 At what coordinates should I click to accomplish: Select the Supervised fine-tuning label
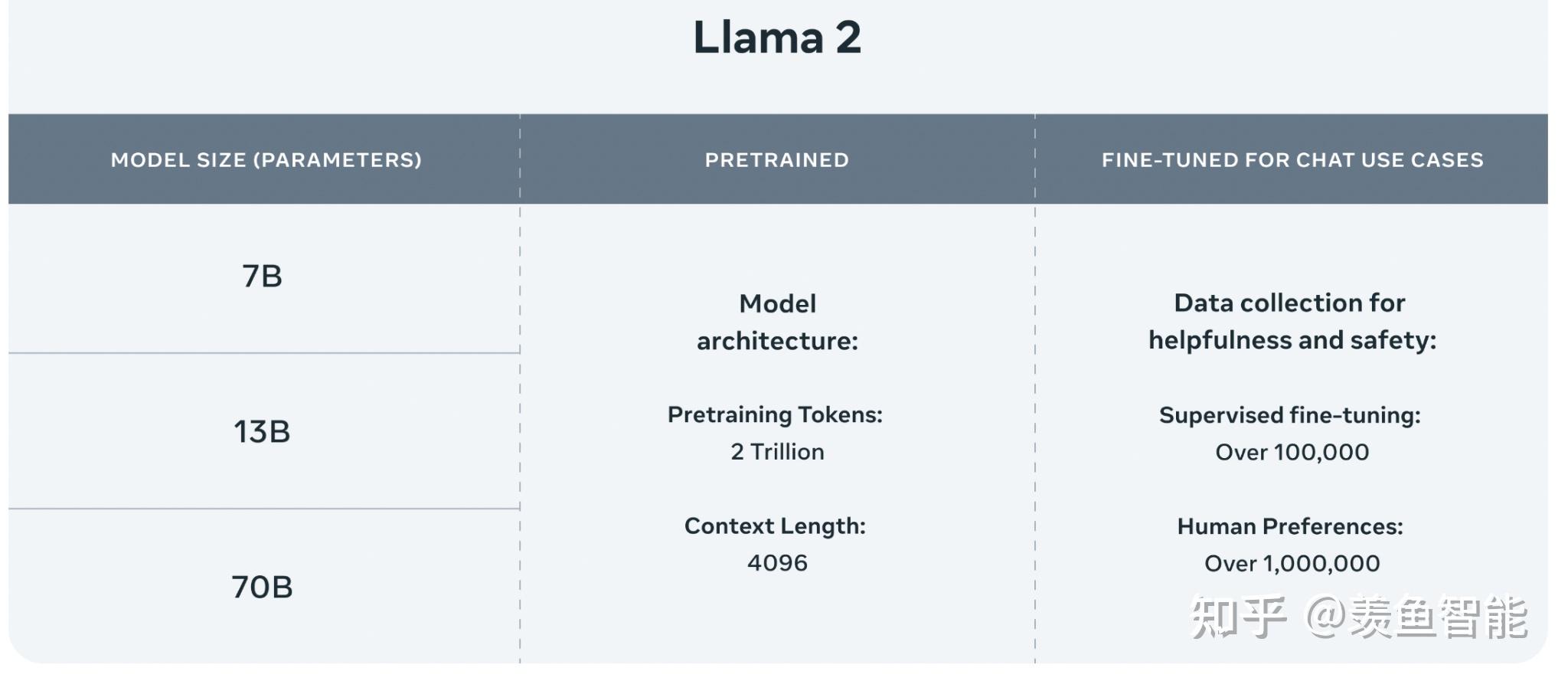point(1290,415)
